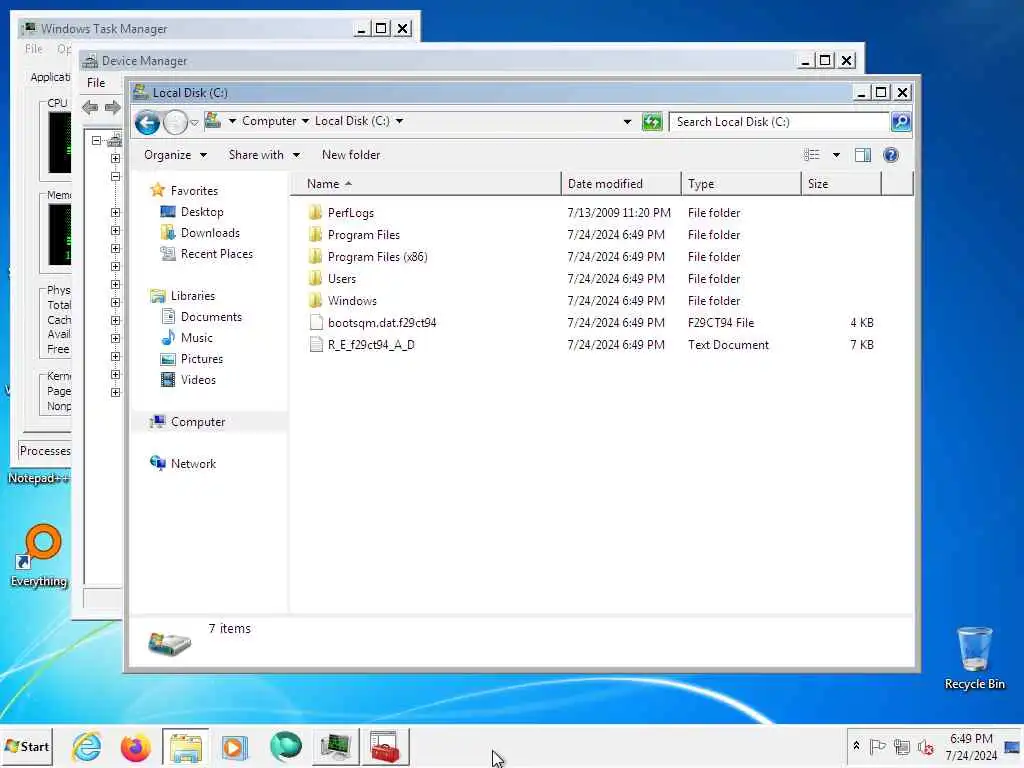Click the Action Center flag tray icon
The height and width of the screenshot is (768, 1024).
point(877,746)
